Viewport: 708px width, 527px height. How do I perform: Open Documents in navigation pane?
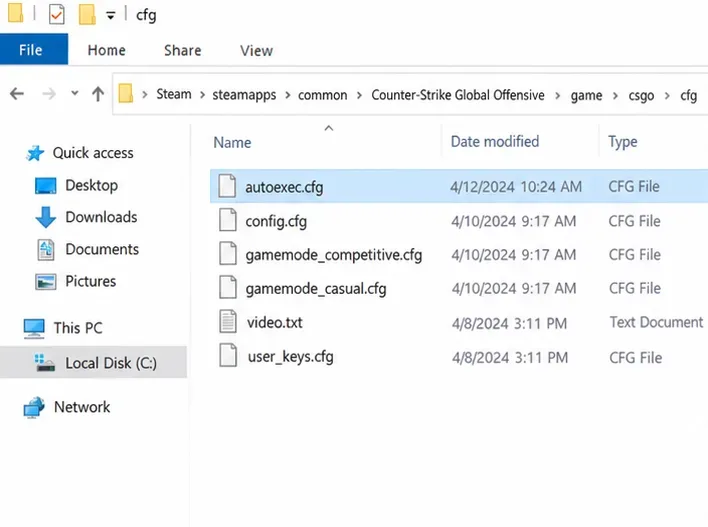(102, 249)
